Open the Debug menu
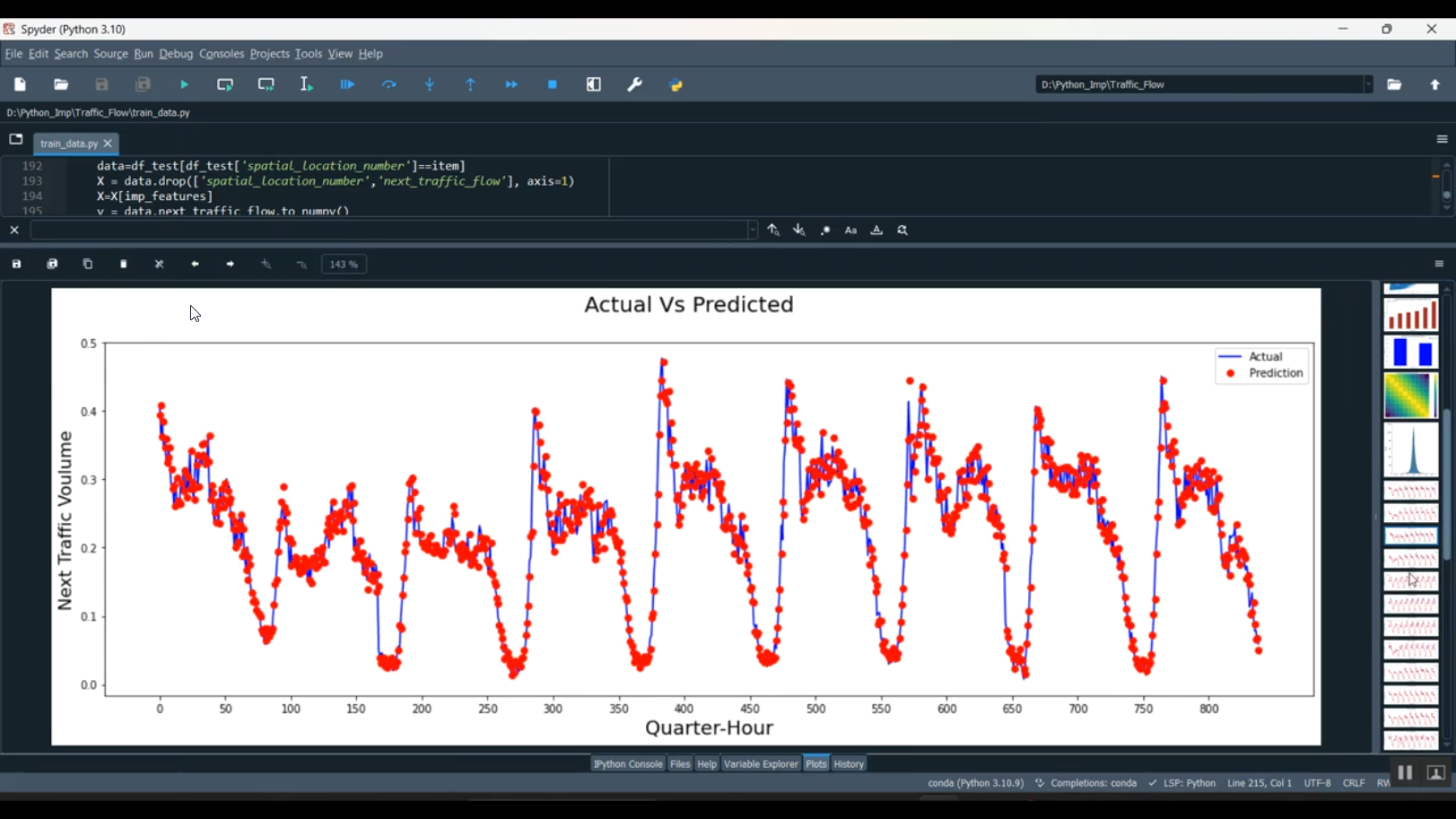This screenshot has height=819, width=1456. [x=176, y=54]
